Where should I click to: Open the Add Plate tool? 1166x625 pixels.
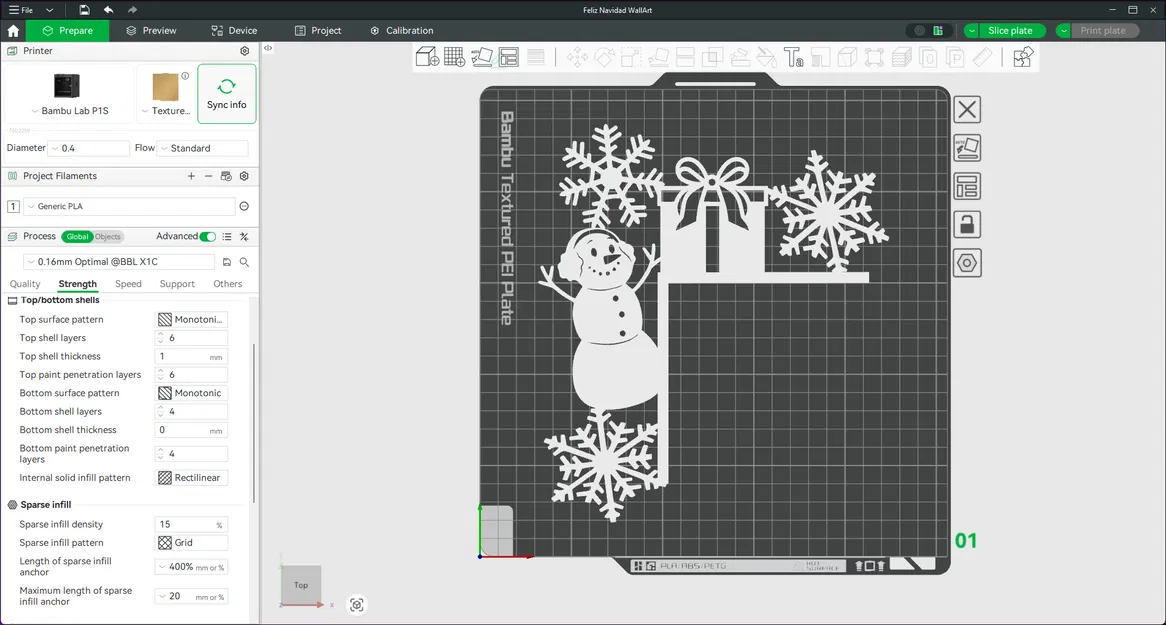[454, 57]
